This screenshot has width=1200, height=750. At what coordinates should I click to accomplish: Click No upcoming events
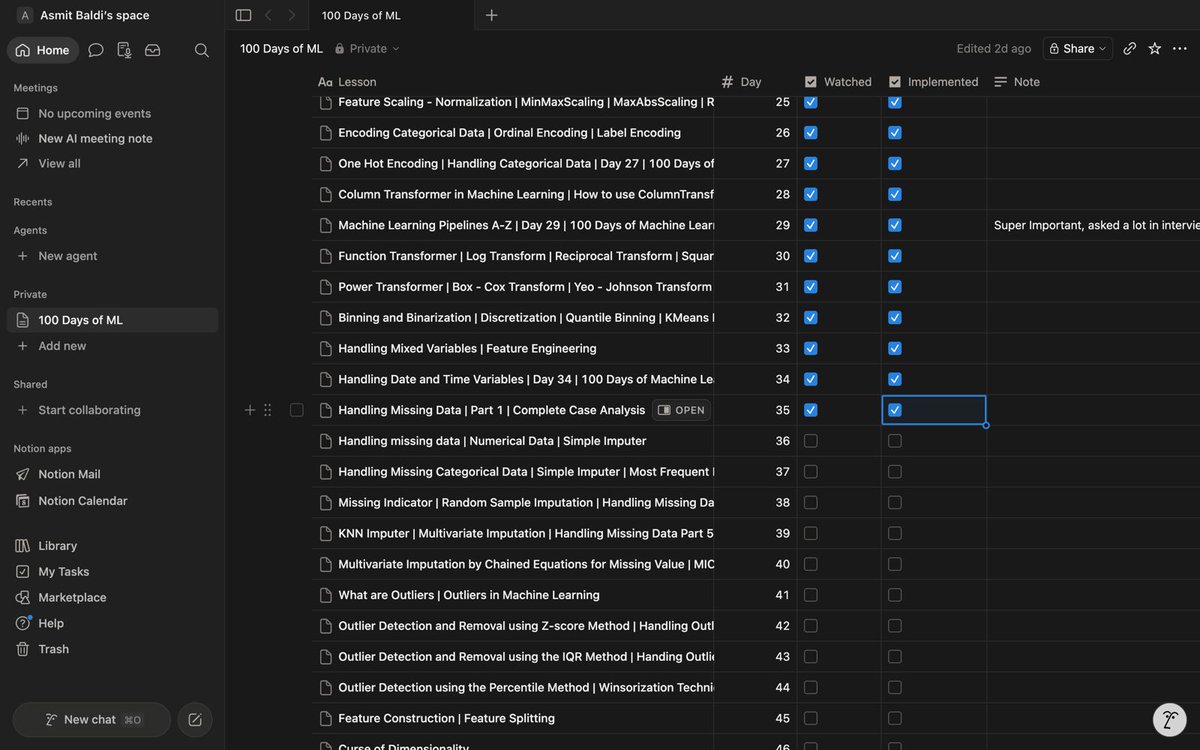[113, 113]
